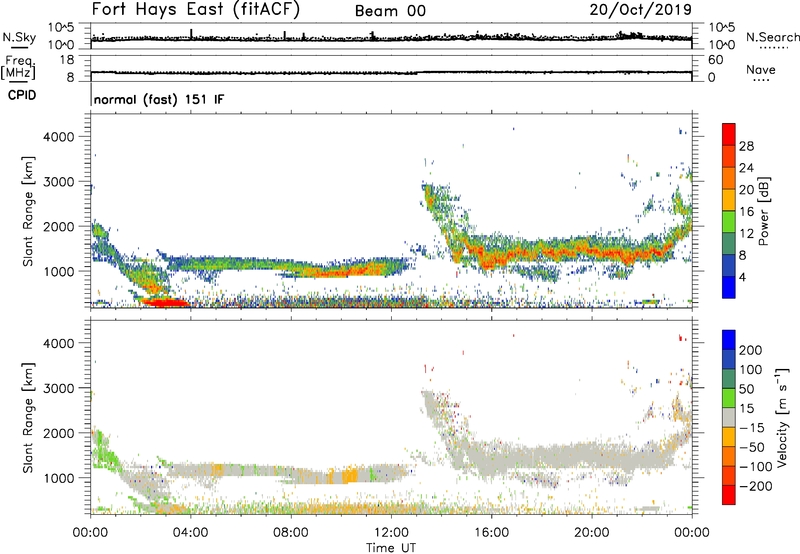Click the plot title "Fort Hays East (fitACF)"
Viewport: 800px width, 554px height.
coord(196,10)
